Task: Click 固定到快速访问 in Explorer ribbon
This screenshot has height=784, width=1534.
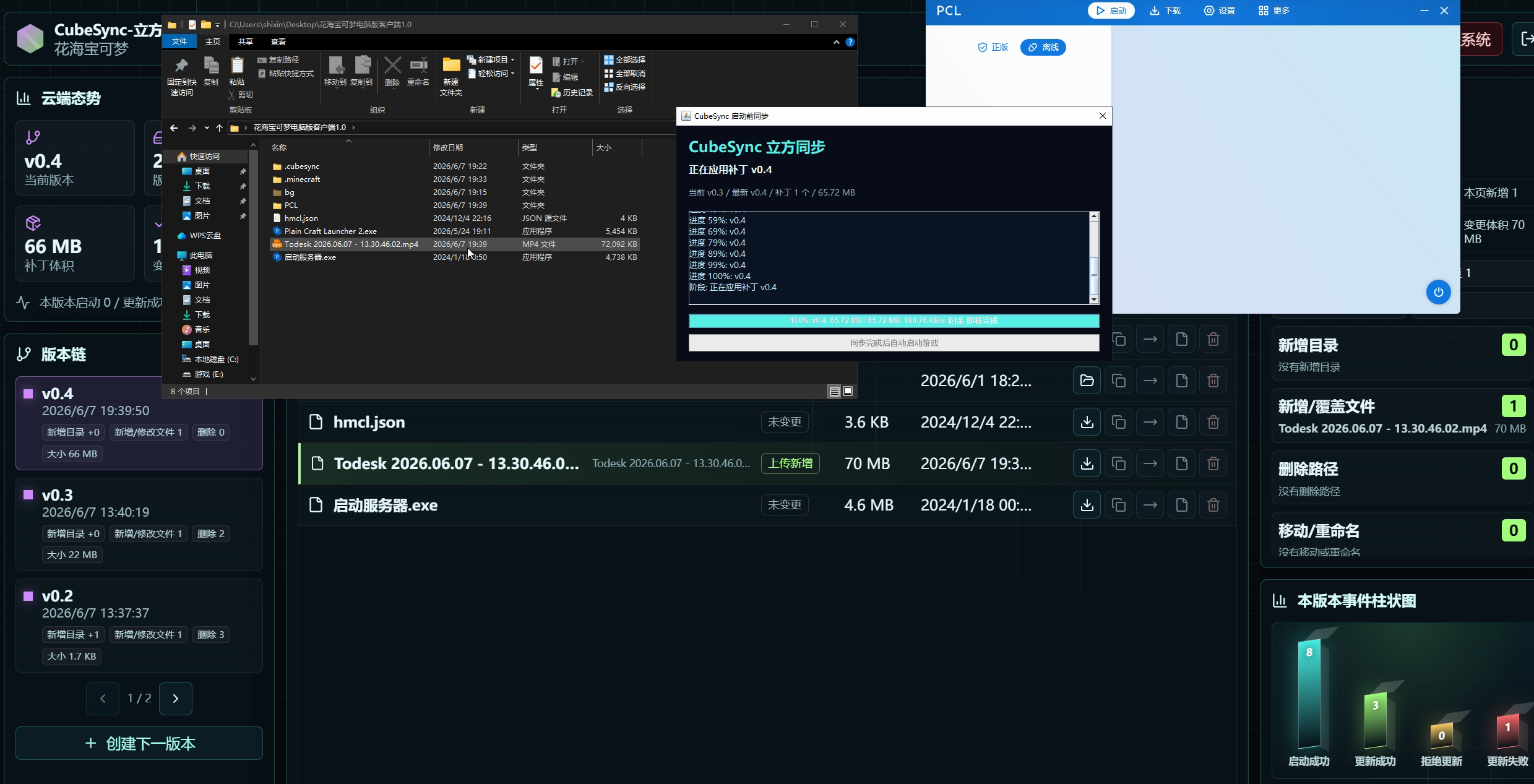Action: pyautogui.click(x=181, y=77)
